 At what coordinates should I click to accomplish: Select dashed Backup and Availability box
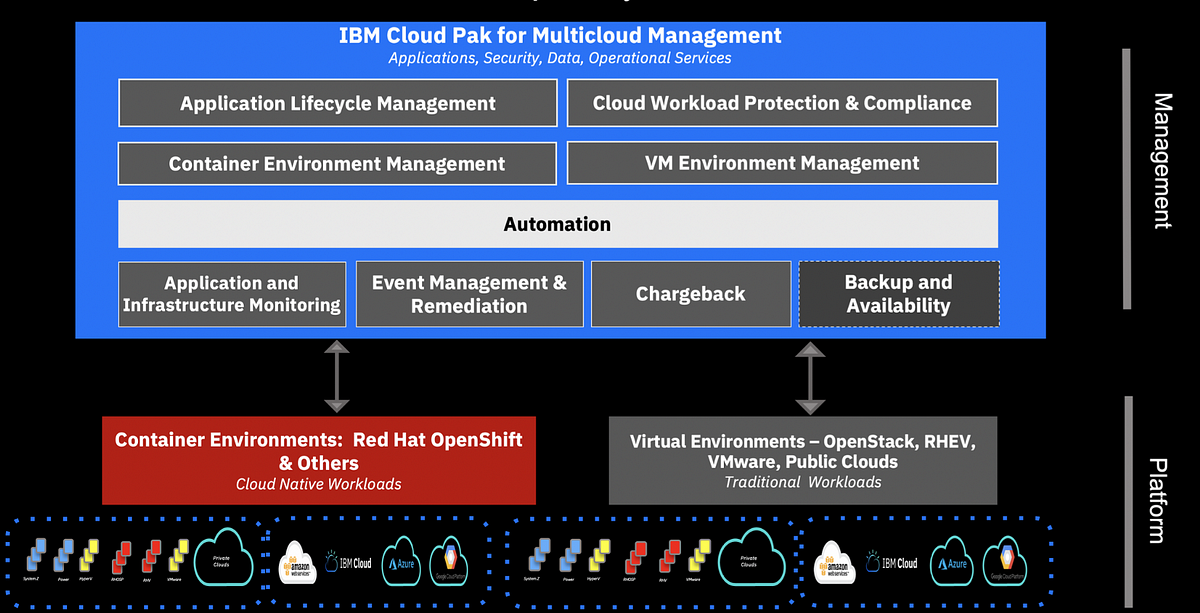pos(899,294)
